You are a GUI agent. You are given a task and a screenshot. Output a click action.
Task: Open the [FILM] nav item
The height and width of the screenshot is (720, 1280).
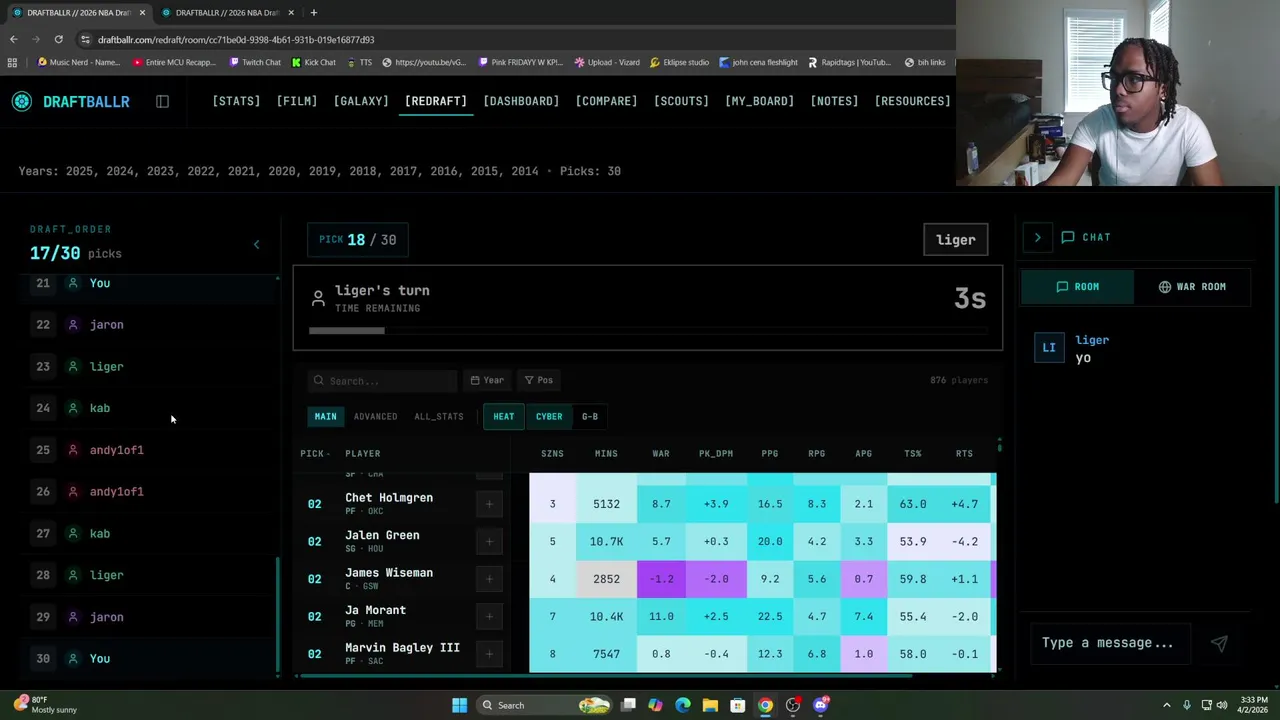297,101
